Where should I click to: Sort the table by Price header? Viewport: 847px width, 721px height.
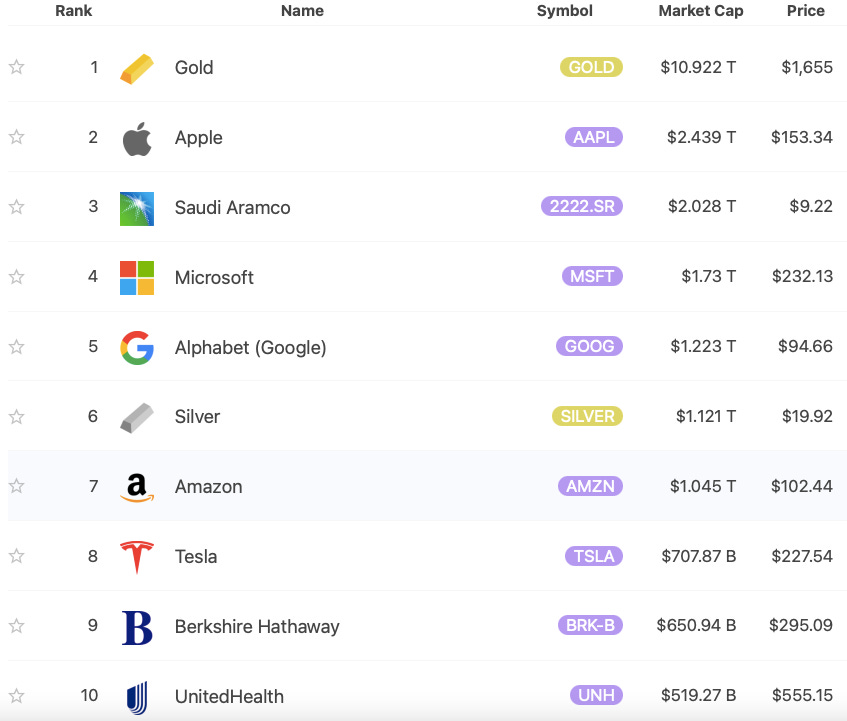[x=805, y=11]
